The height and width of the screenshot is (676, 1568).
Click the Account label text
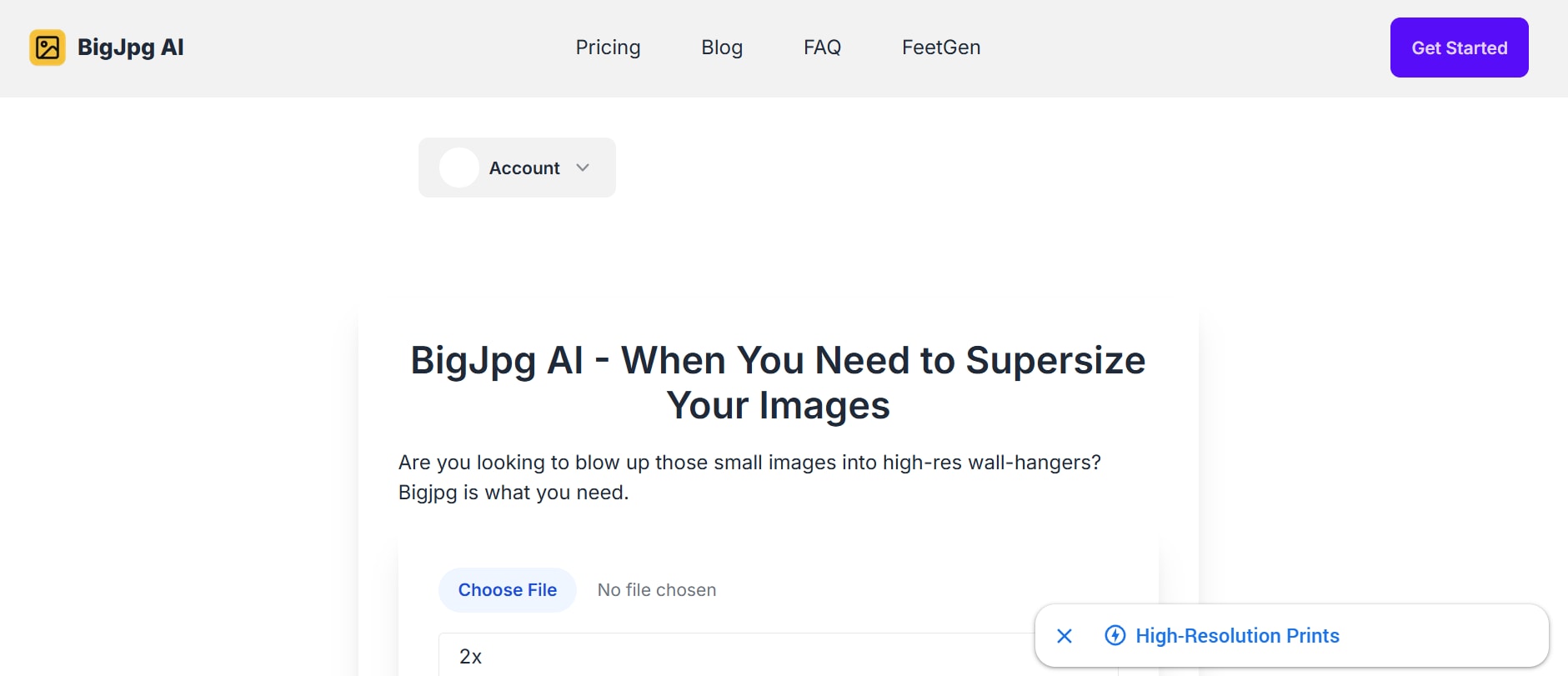point(524,168)
